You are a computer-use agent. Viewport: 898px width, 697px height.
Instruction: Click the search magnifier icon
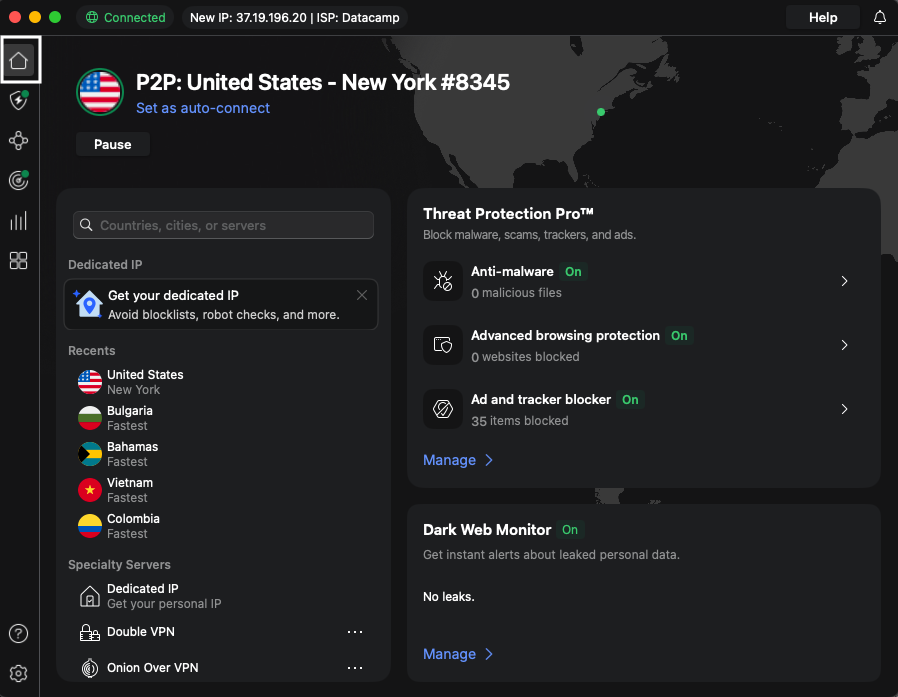[86, 225]
